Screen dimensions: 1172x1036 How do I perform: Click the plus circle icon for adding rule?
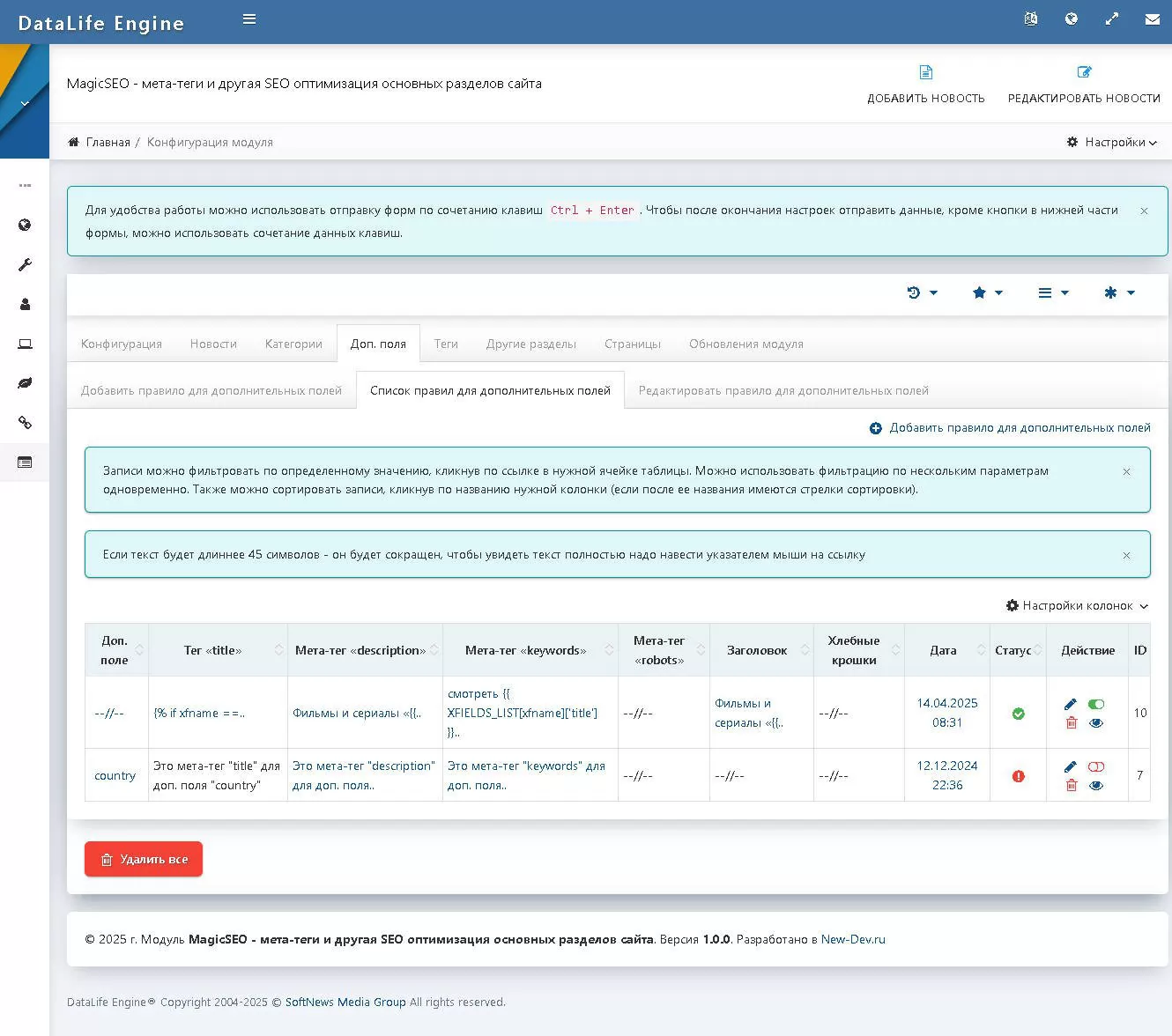point(876,428)
